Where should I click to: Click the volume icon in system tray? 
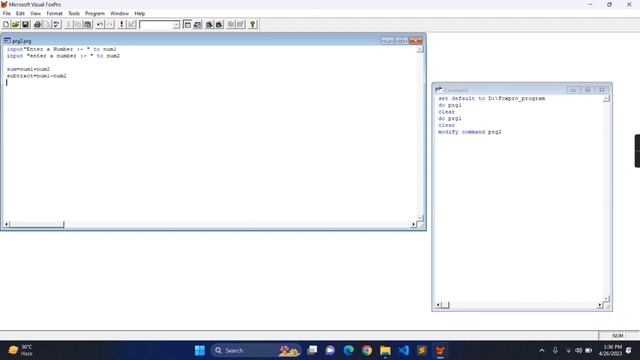pyautogui.click(x=578, y=350)
